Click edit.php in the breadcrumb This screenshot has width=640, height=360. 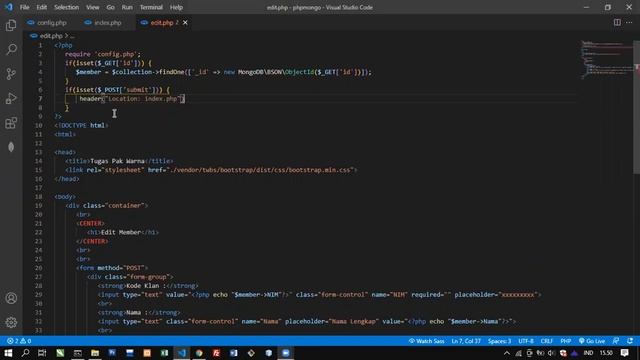click(51, 36)
